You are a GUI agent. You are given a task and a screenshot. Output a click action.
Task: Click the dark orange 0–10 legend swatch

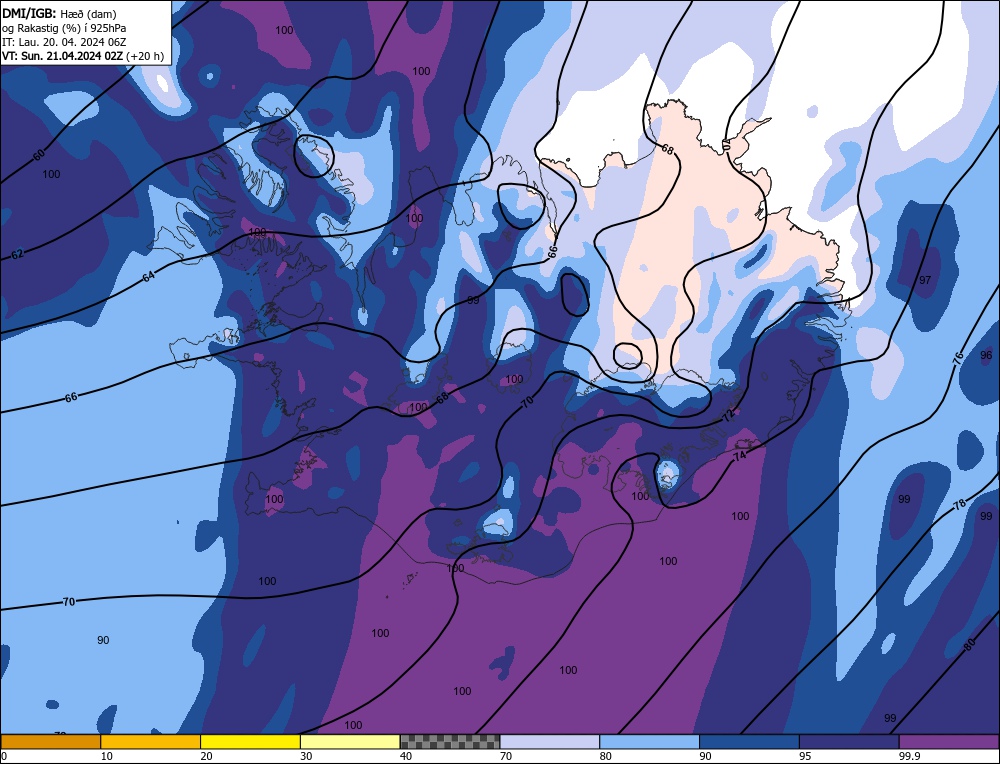click(x=50, y=741)
